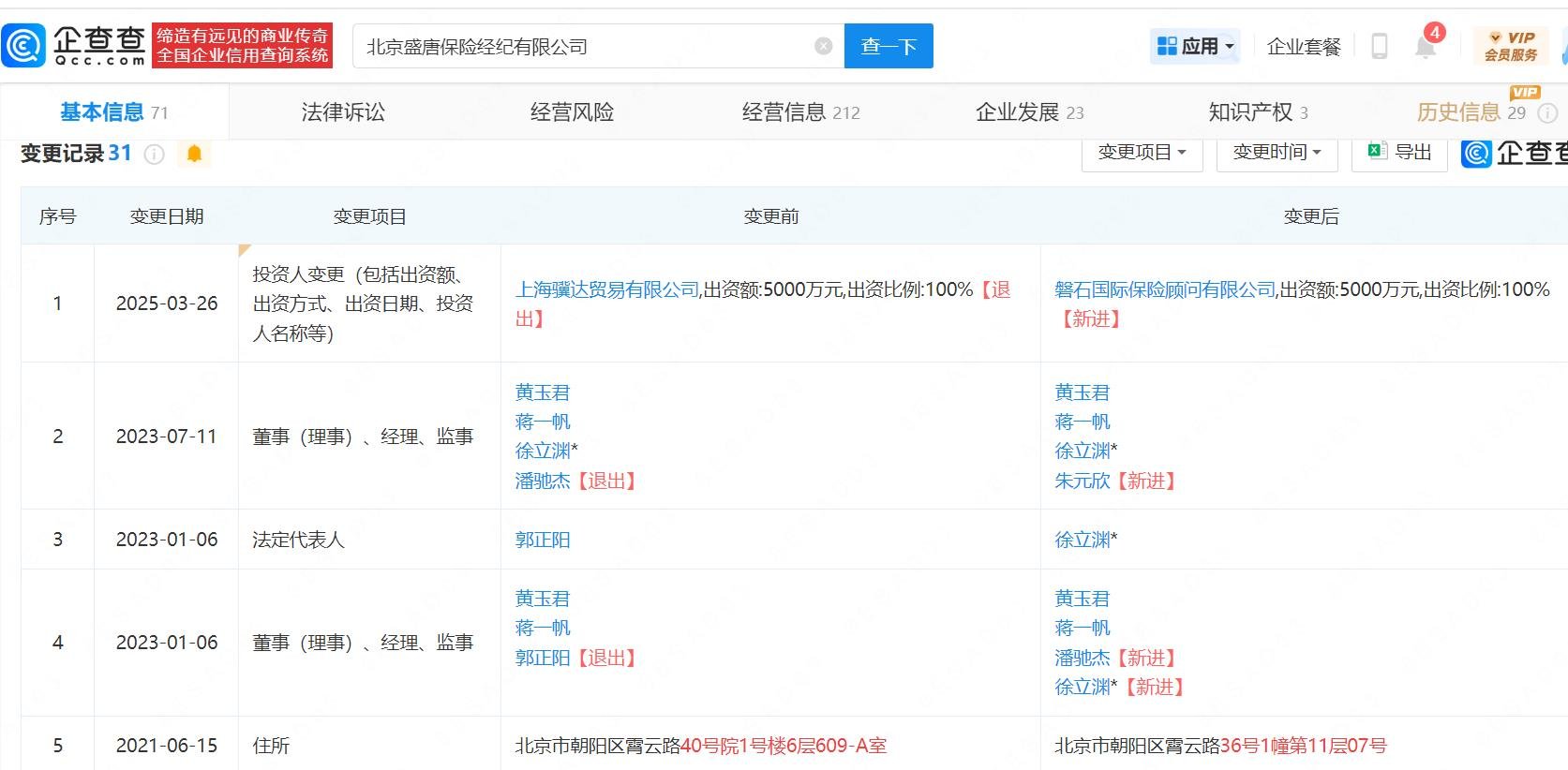Select 北京市朝阳区霄云路36号 new address text

pyautogui.click(x=1220, y=746)
